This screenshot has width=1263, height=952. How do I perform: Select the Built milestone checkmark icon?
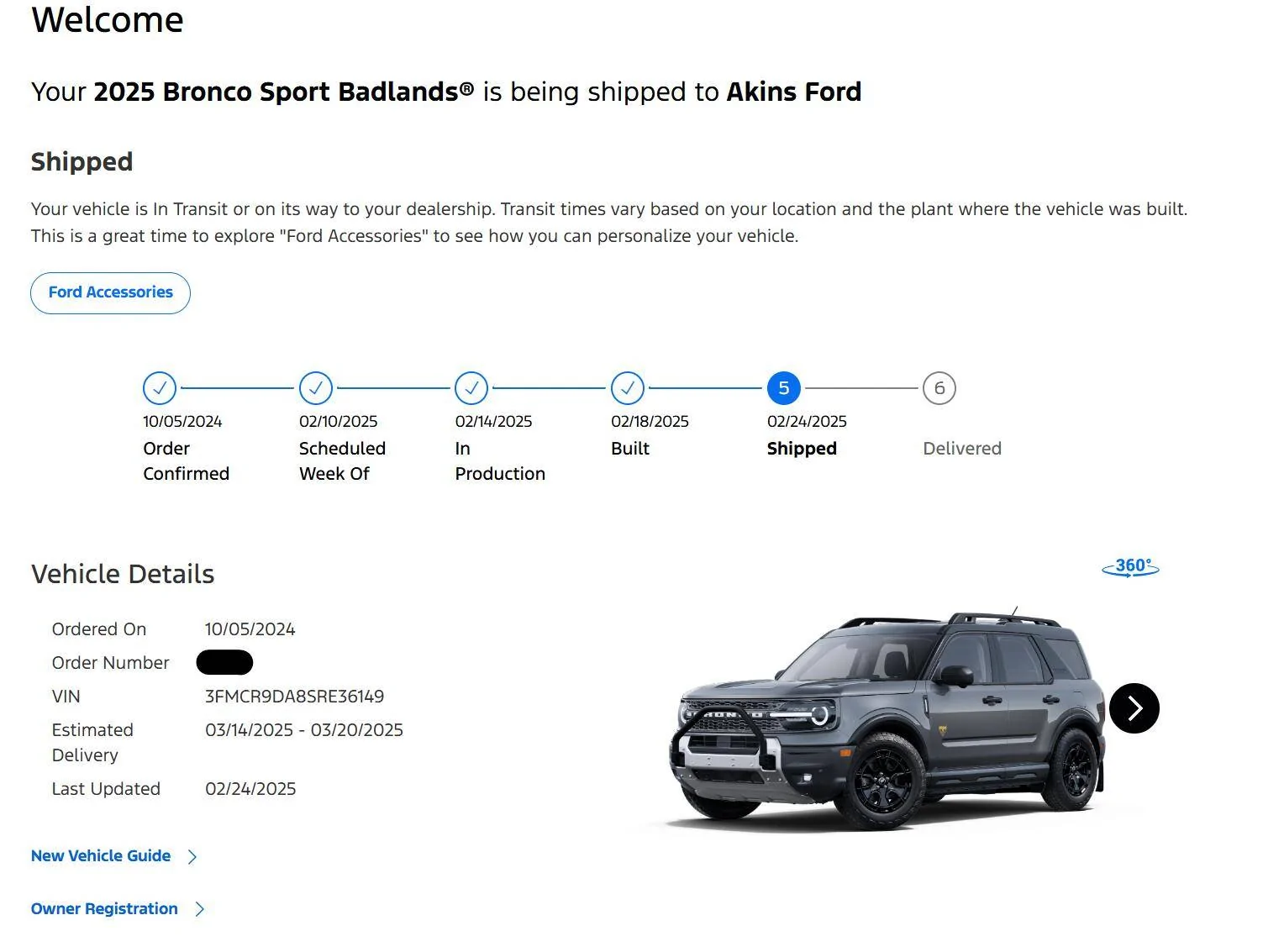click(628, 388)
